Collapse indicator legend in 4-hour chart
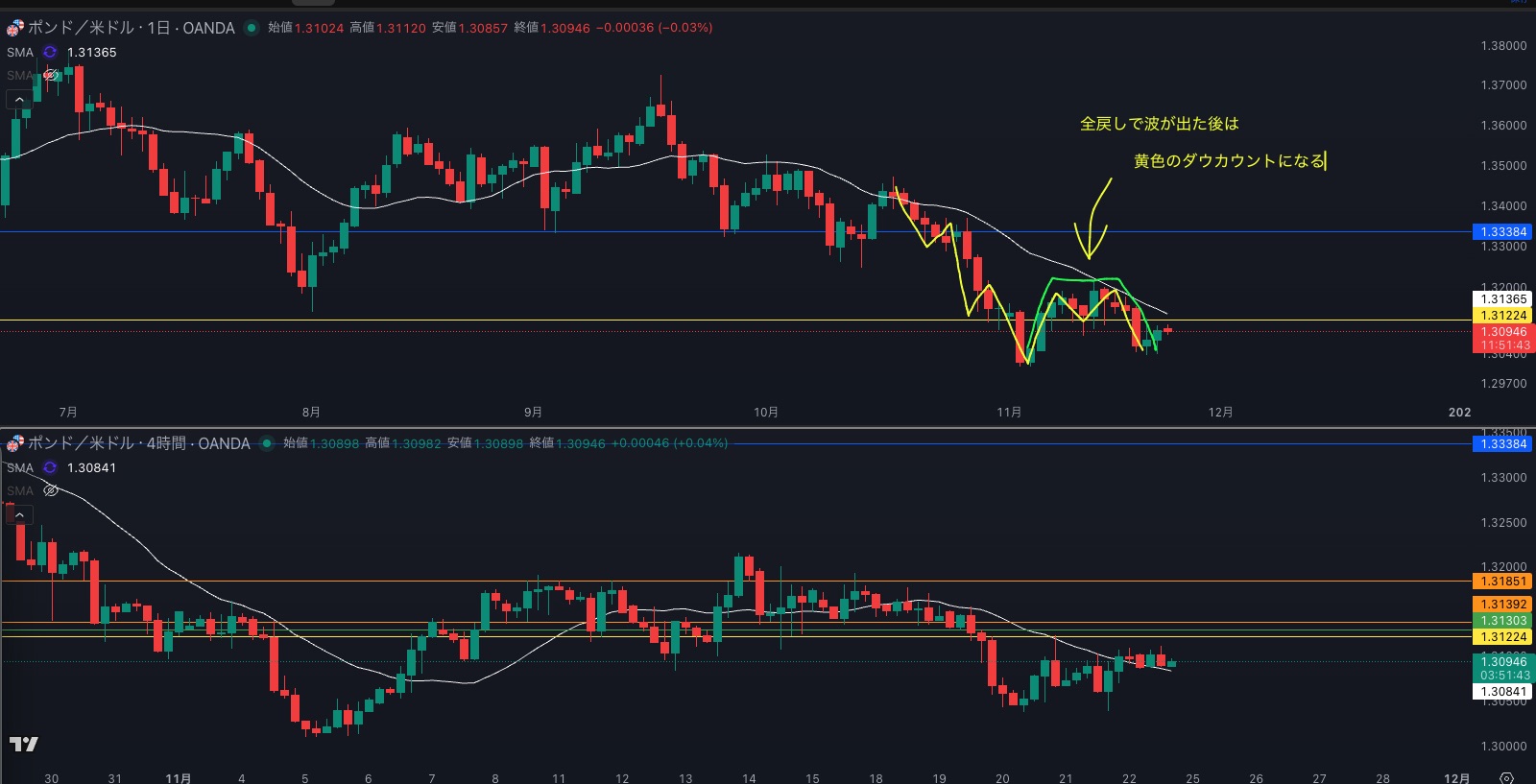Image resolution: width=1536 pixels, height=784 pixels. tap(19, 515)
